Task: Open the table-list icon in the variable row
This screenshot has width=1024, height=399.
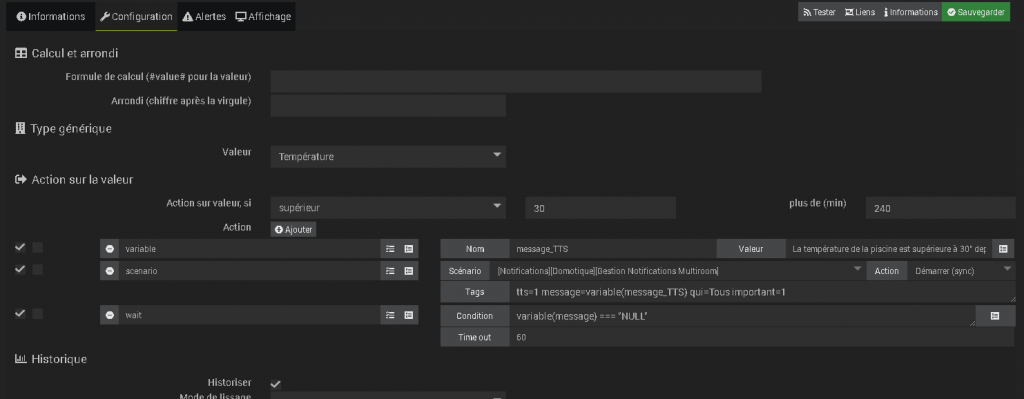Action: 409,249
